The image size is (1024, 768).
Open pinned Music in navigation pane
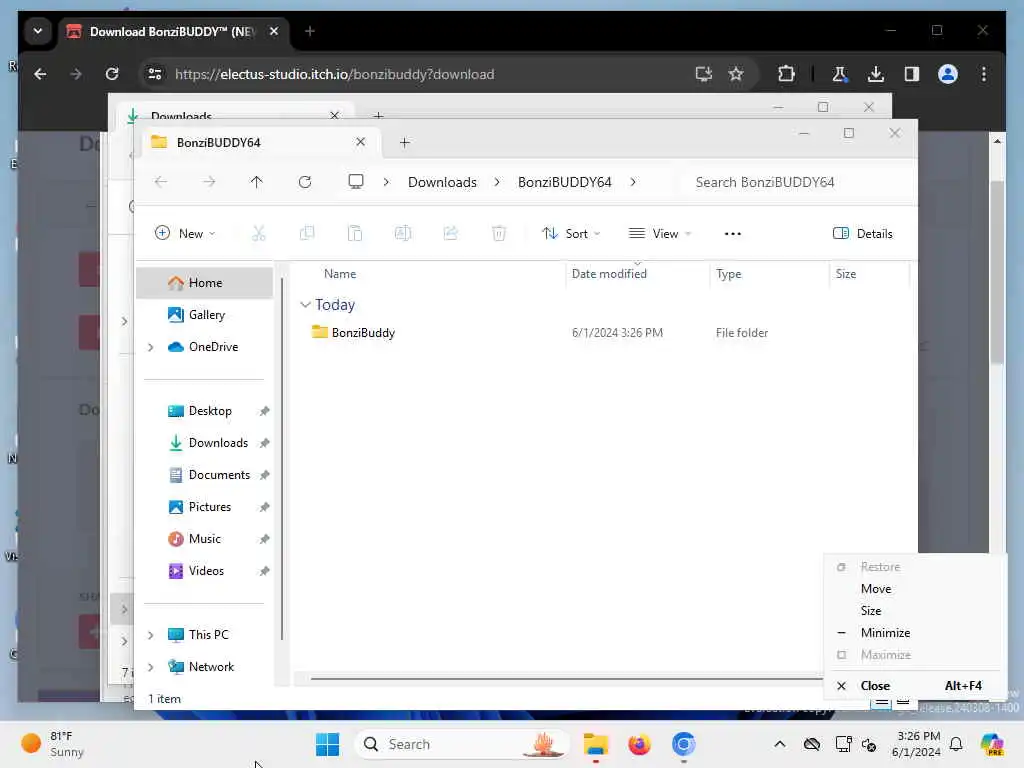tap(204, 539)
